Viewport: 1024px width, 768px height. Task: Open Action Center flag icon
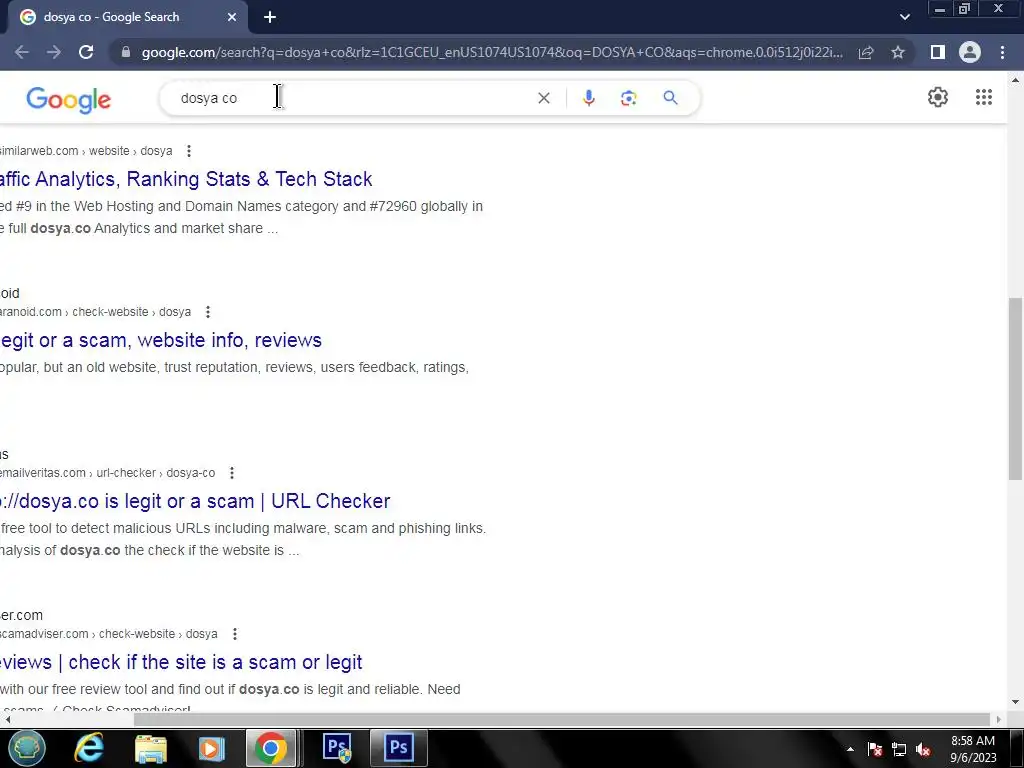[x=875, y=749]
